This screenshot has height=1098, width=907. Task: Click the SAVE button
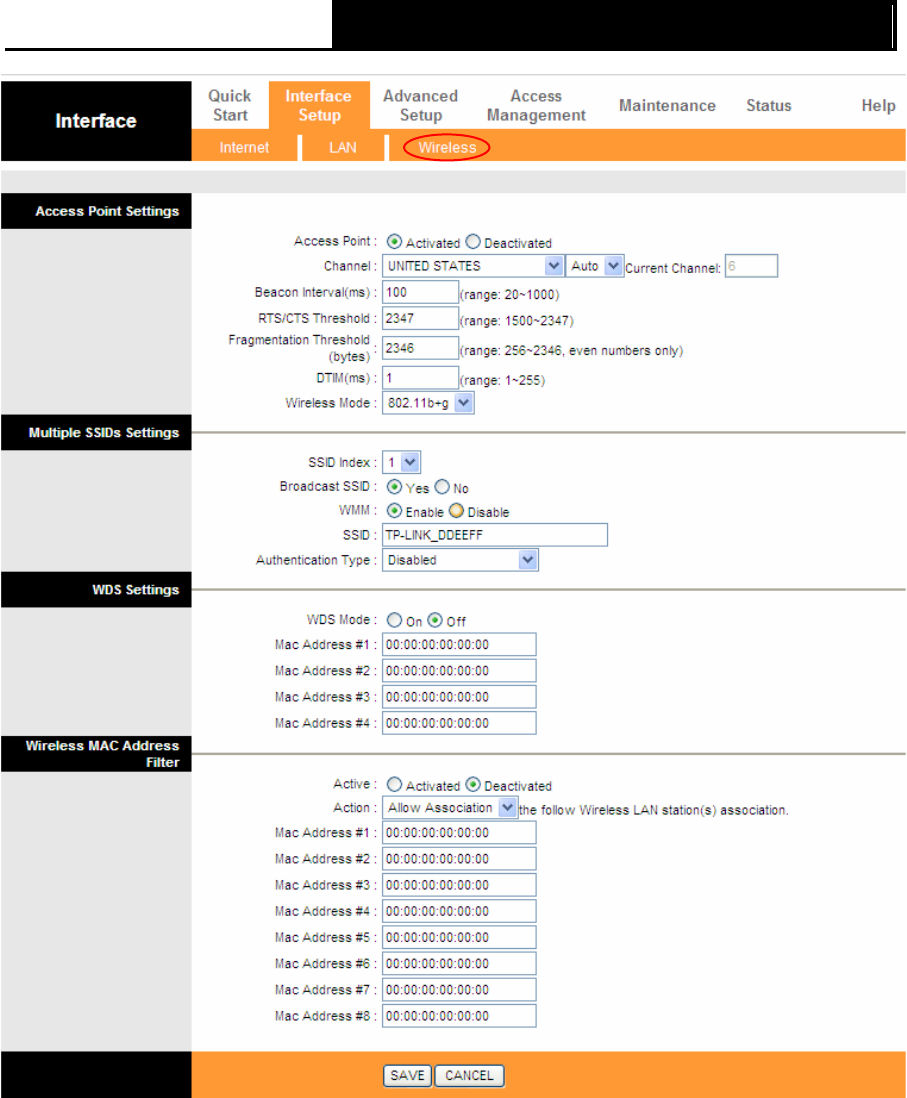point(407,1076)
